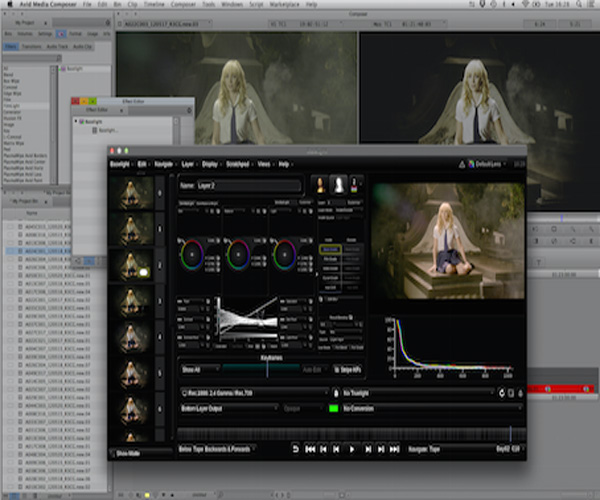Click the undo loop playback icon
The height and width of the screenshot is (500, 600).
pos(295,449)
